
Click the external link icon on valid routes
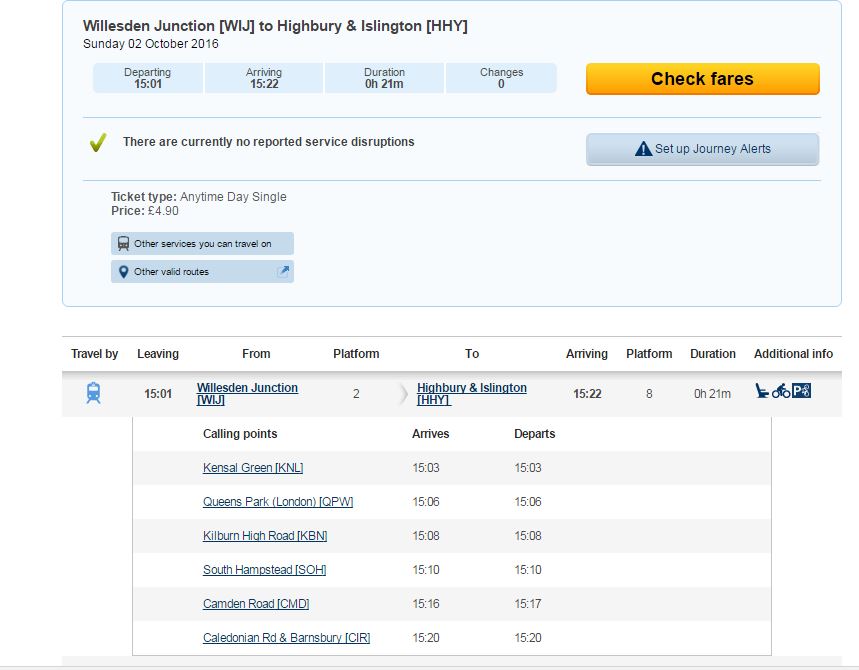point(282,271)
